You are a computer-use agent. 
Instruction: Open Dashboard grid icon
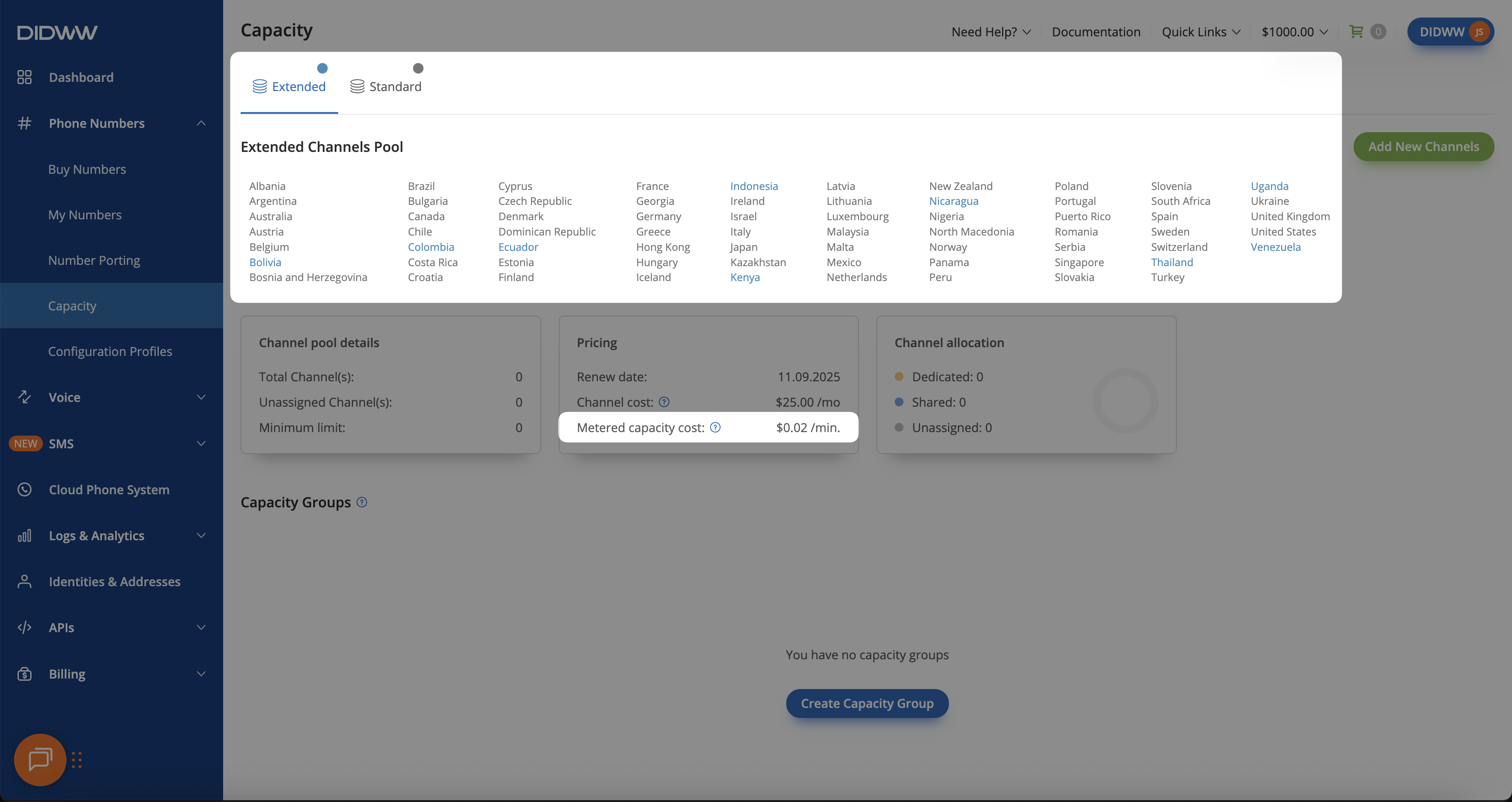[24, 77]
